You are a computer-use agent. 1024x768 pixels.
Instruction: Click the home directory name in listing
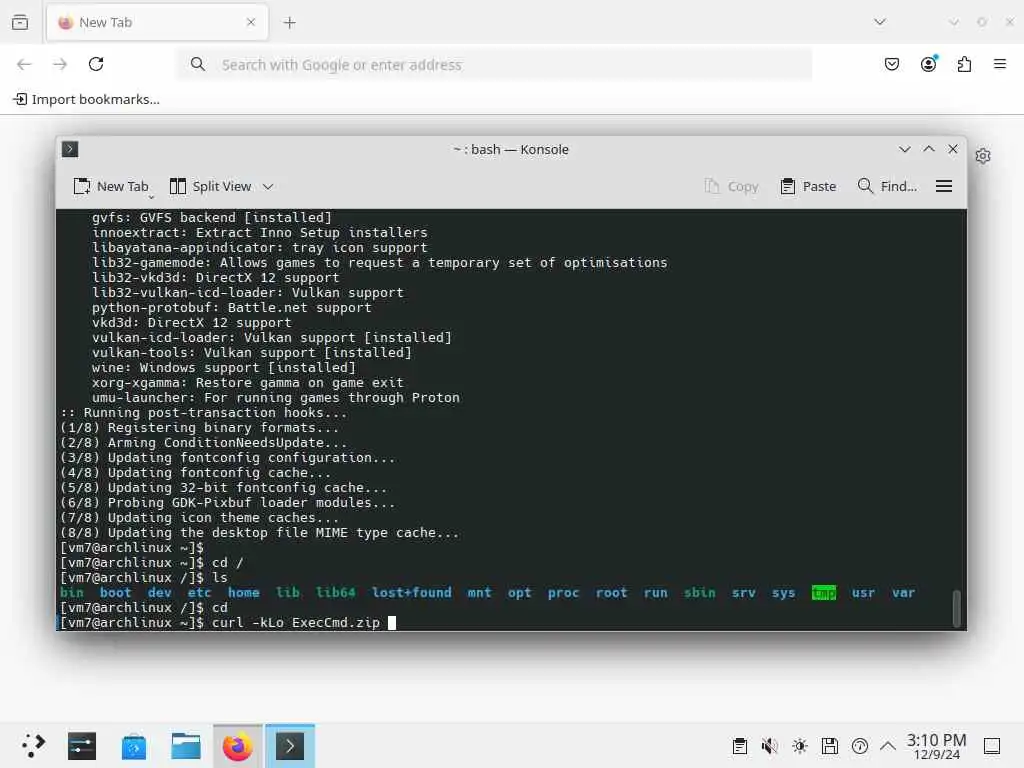pos(244,593)
